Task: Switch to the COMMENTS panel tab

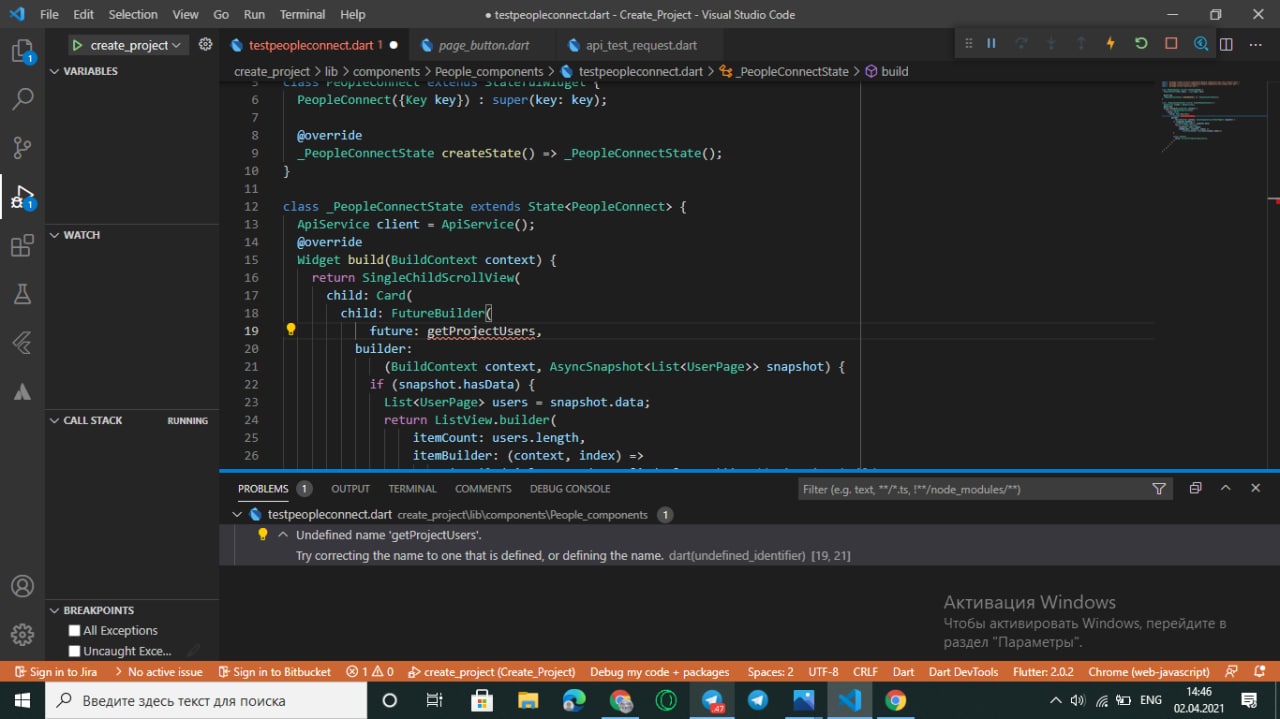Action: coord(483,489)
